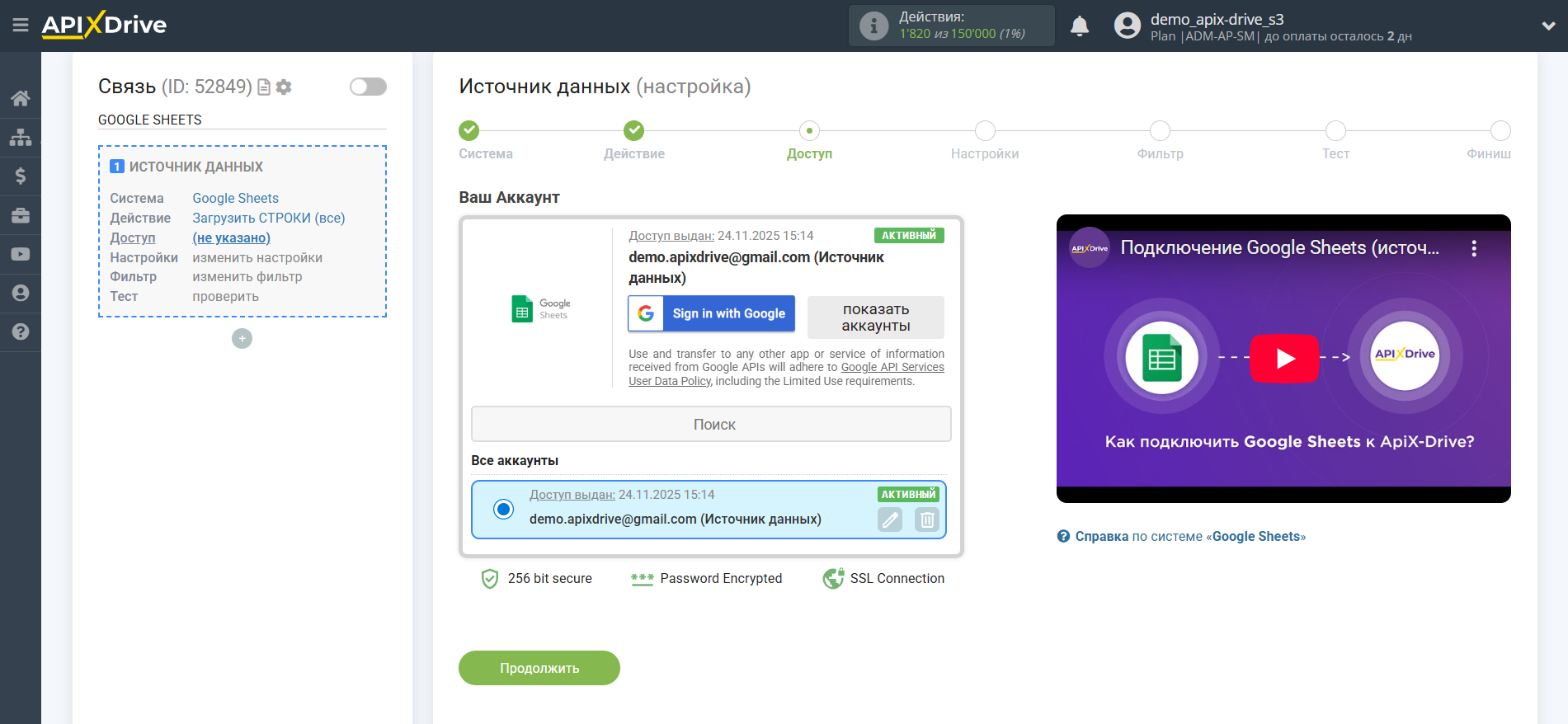This screenshot has height=724, width=1568.
Task: Click the Password Encrypted asterisks icon
Action: pos(643,579)
